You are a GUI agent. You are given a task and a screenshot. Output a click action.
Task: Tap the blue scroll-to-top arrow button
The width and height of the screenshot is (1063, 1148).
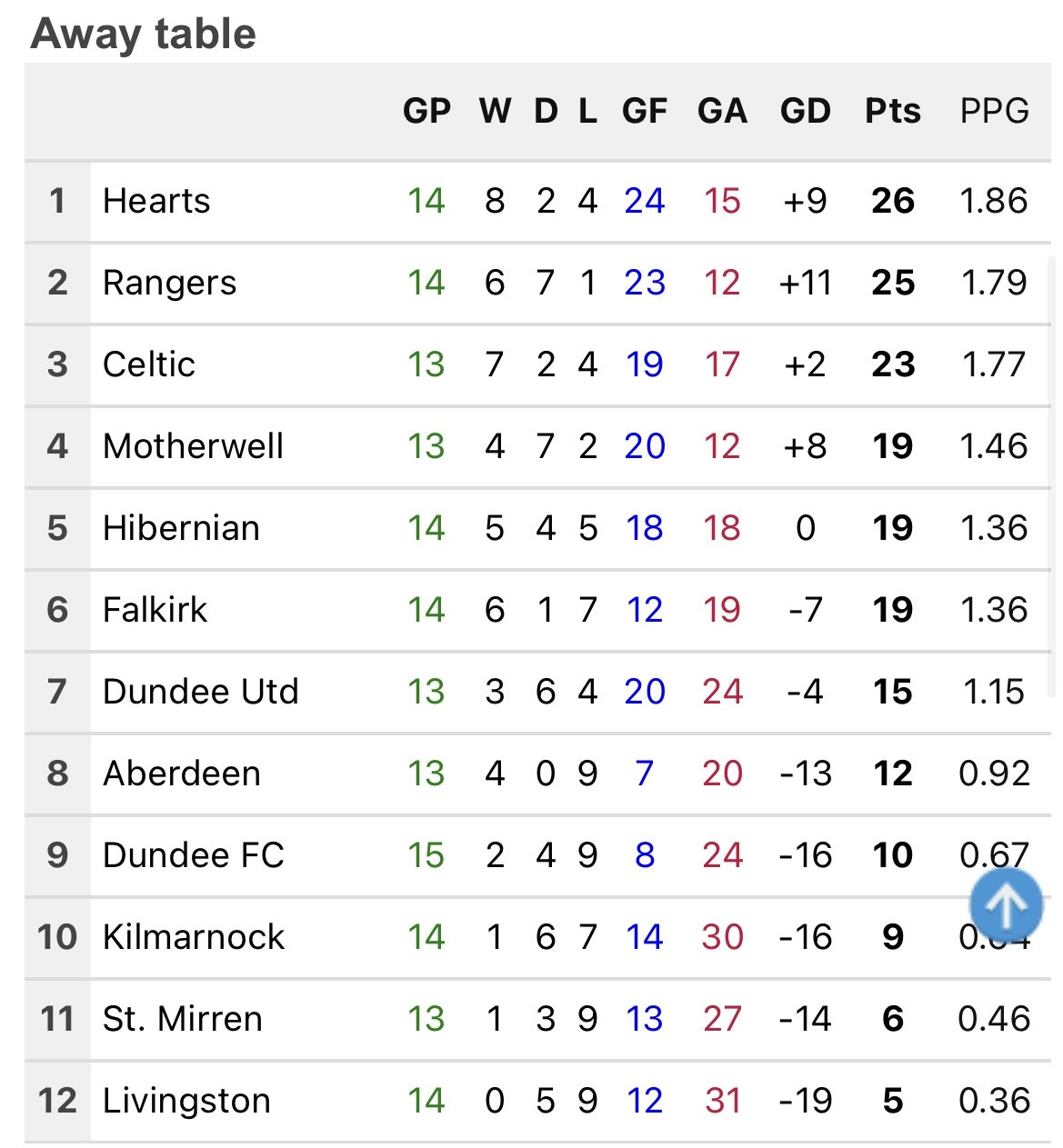[1006, 904]
